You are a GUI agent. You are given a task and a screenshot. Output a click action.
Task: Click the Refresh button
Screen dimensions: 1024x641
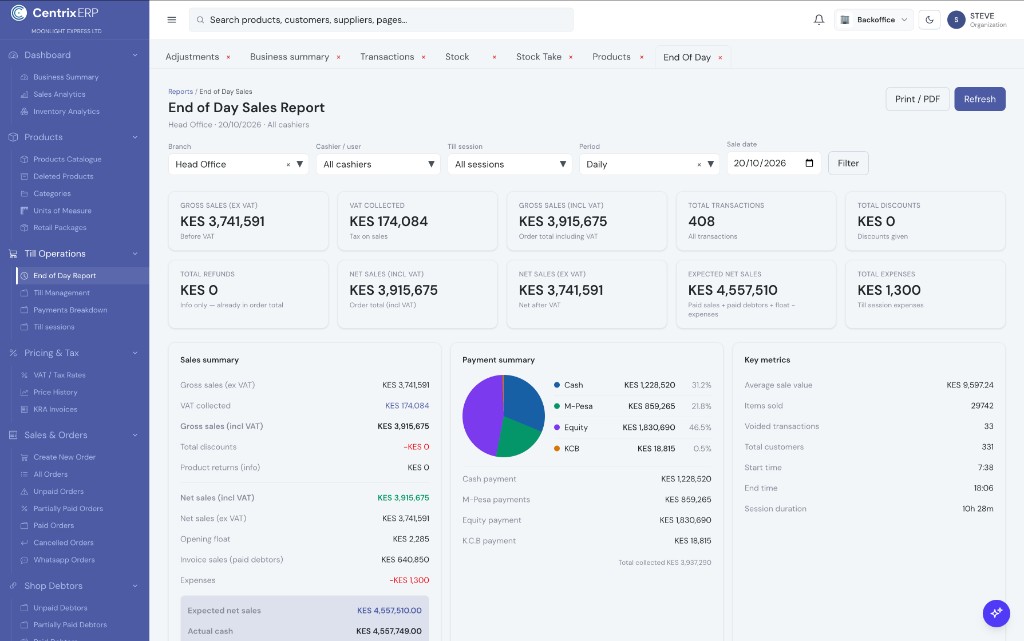pyautogui.click(x=980, y=99)
